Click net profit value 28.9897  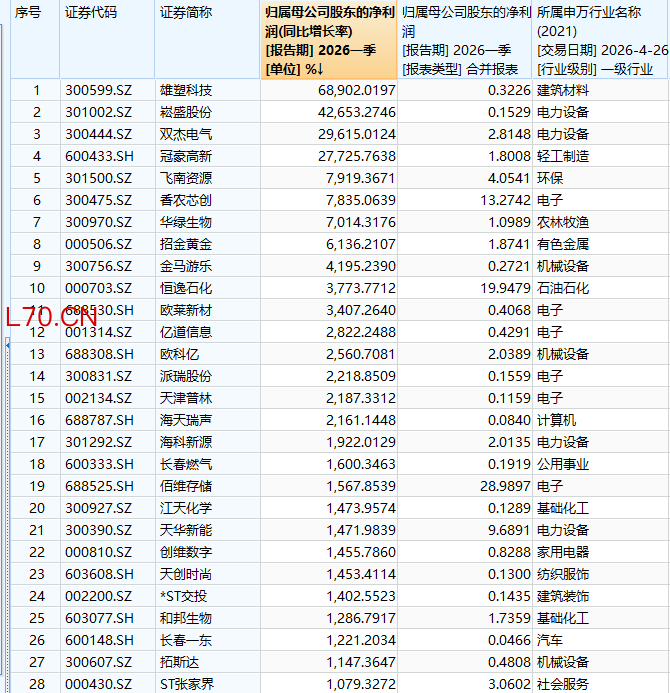pyautogui.click(x=505, y=487)
